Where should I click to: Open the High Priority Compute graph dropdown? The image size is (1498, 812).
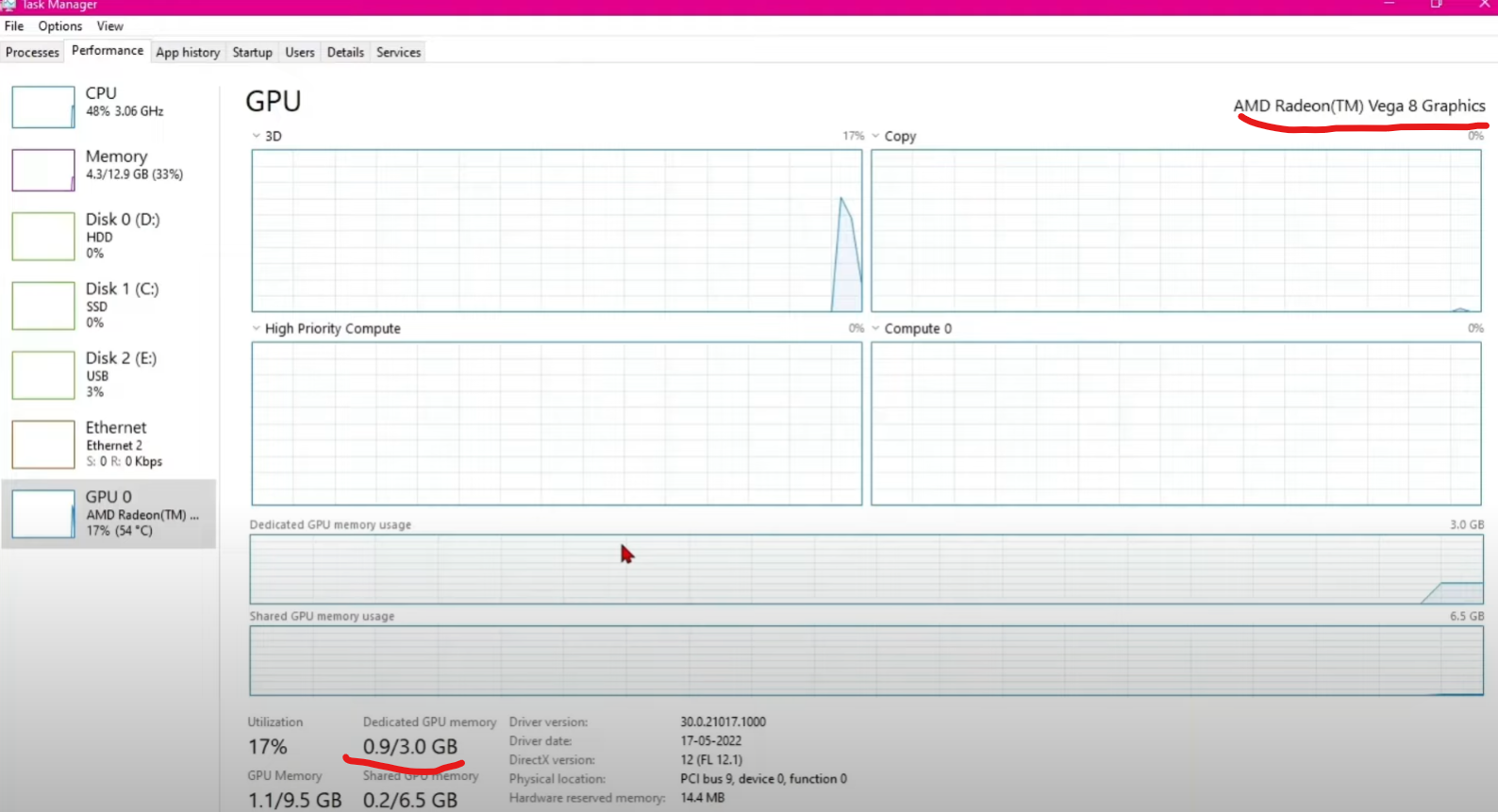[x=257, y=328]
